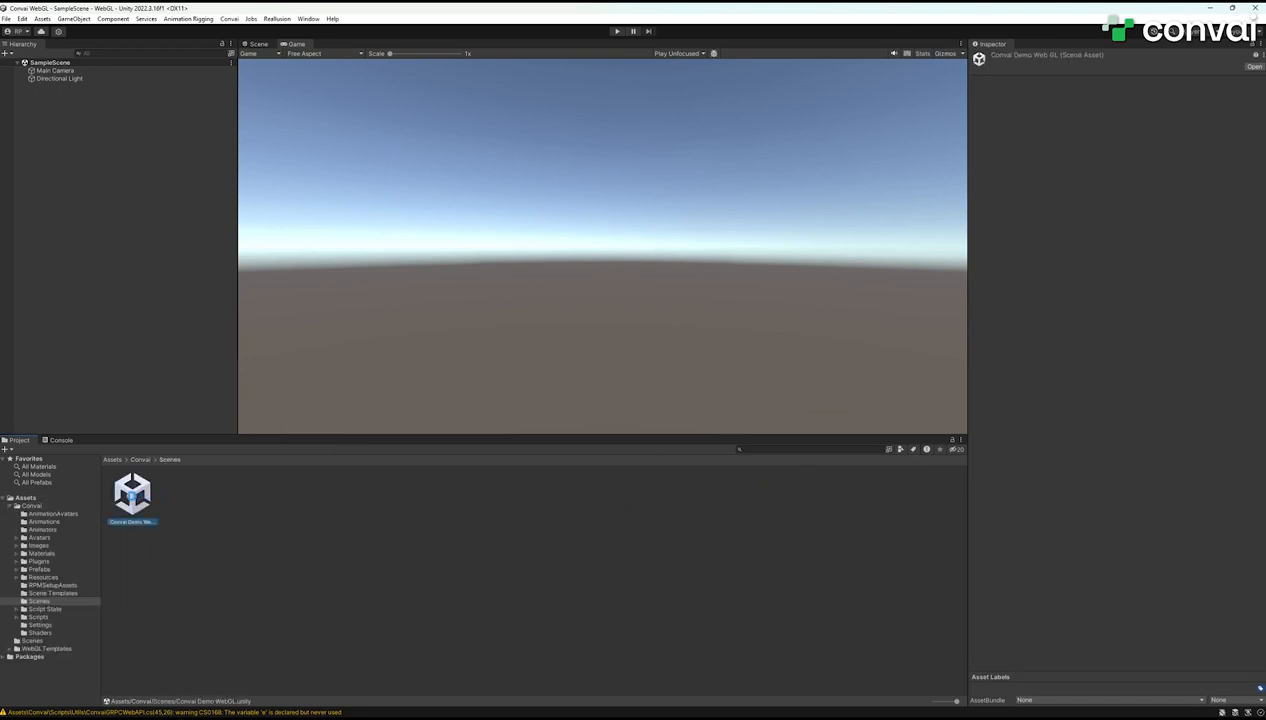
Task: Toggle the Hierarchy panel lock icon
Action: click(x=222, y=44)
